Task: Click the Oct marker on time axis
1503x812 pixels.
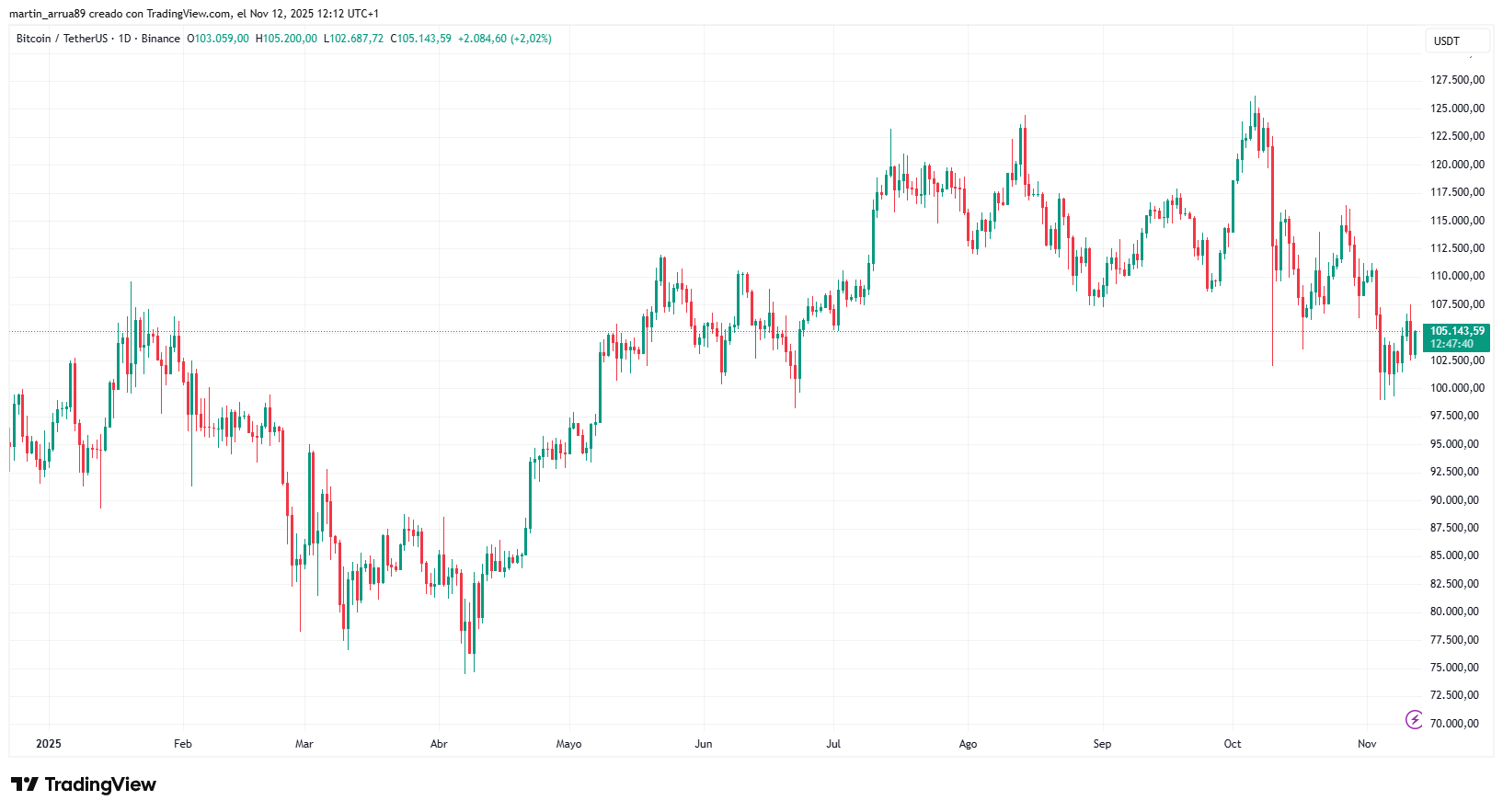Action: coord(1233,744)
